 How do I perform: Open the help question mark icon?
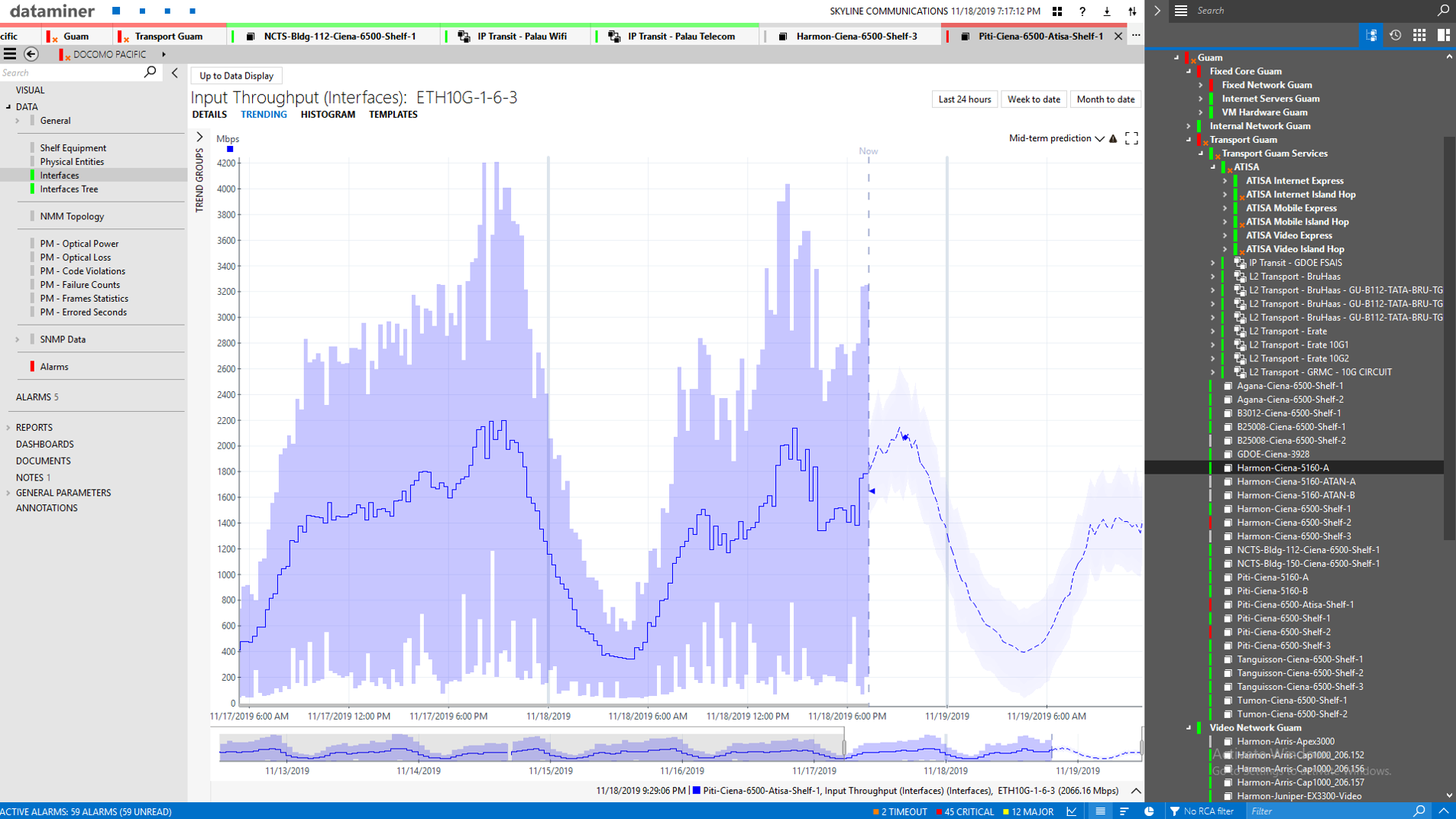coord(1082,11)
